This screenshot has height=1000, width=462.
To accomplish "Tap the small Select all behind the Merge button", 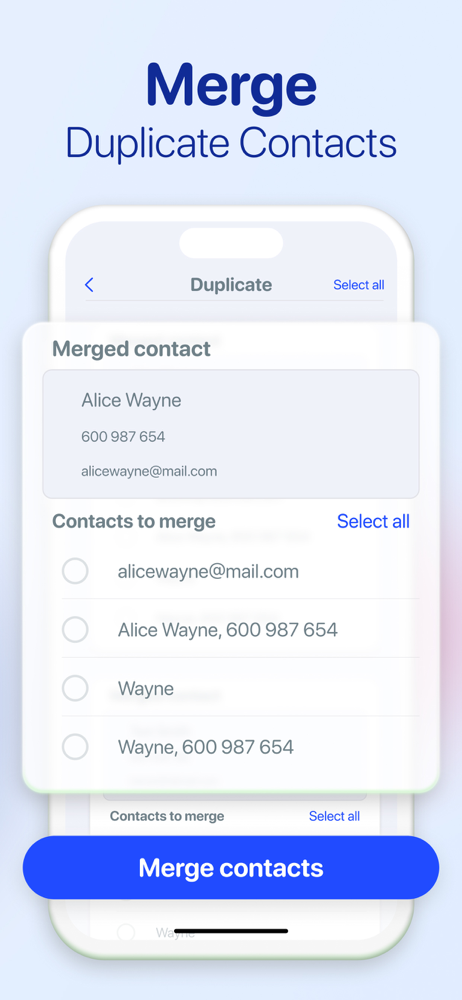I will click(x=334, y=816).
